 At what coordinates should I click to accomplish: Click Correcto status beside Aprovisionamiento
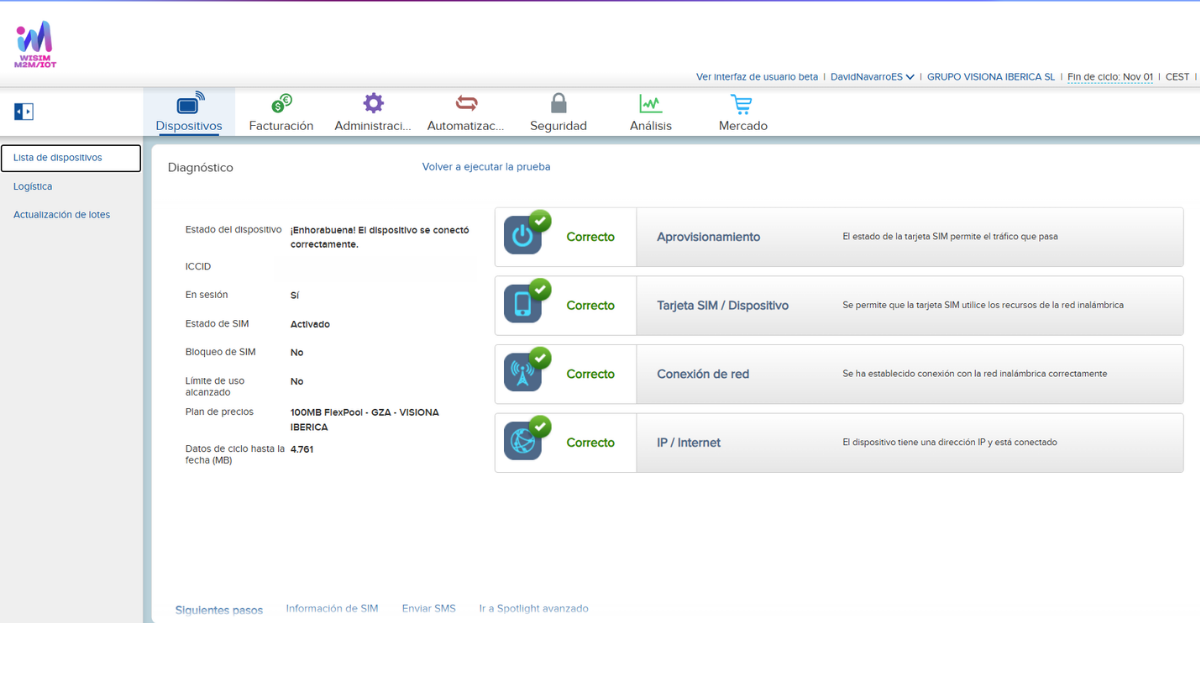(590, 237)
